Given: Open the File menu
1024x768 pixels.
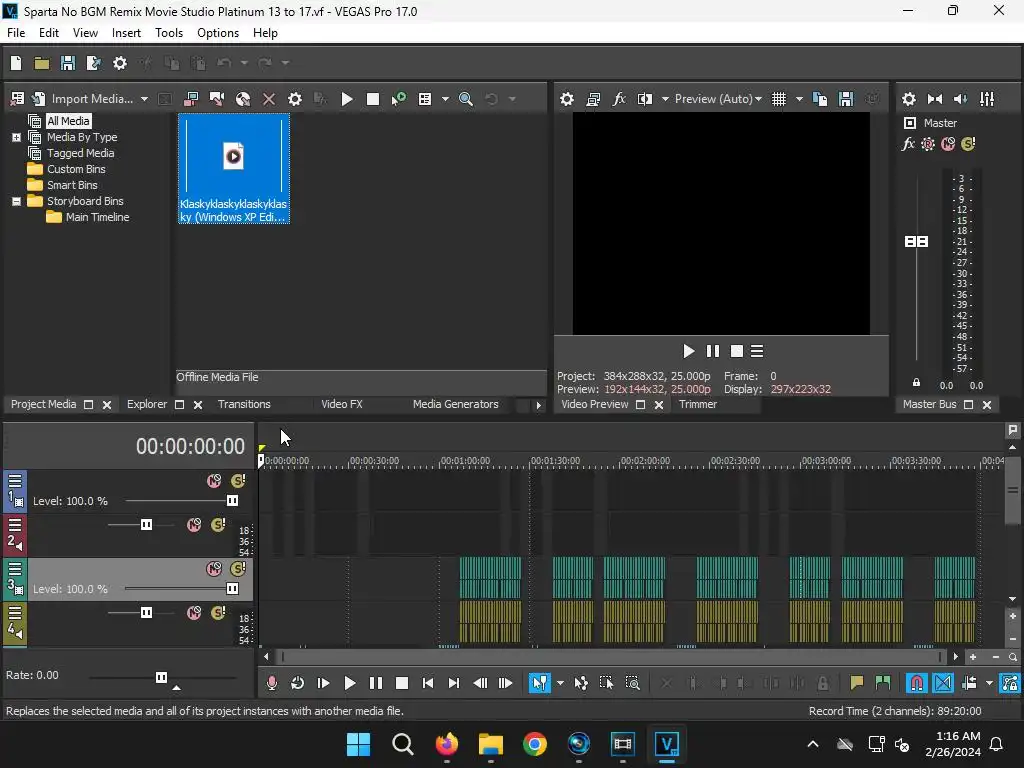Looking at the screenshot, I should pos(16,33).
